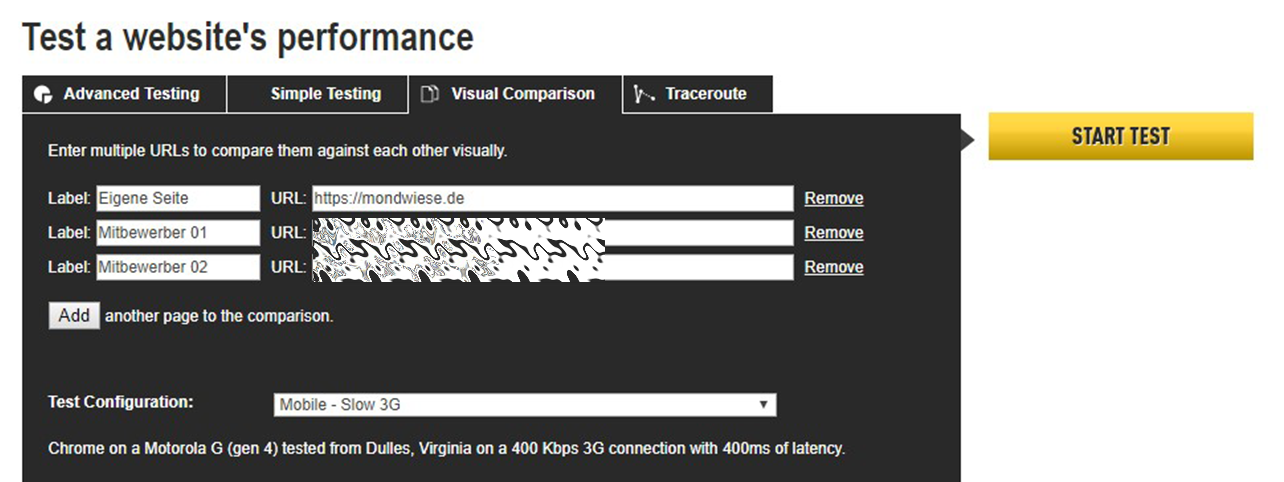Start the test with the yellow button
The image size is (1284, 482).
[1121, 136]
